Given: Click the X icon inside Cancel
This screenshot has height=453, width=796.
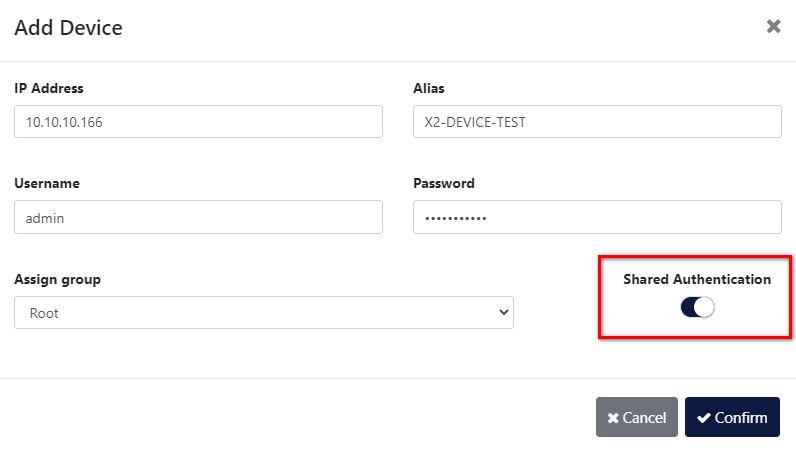Looking at the screenshot, I should pyautogui.click(x=613, y=418).
